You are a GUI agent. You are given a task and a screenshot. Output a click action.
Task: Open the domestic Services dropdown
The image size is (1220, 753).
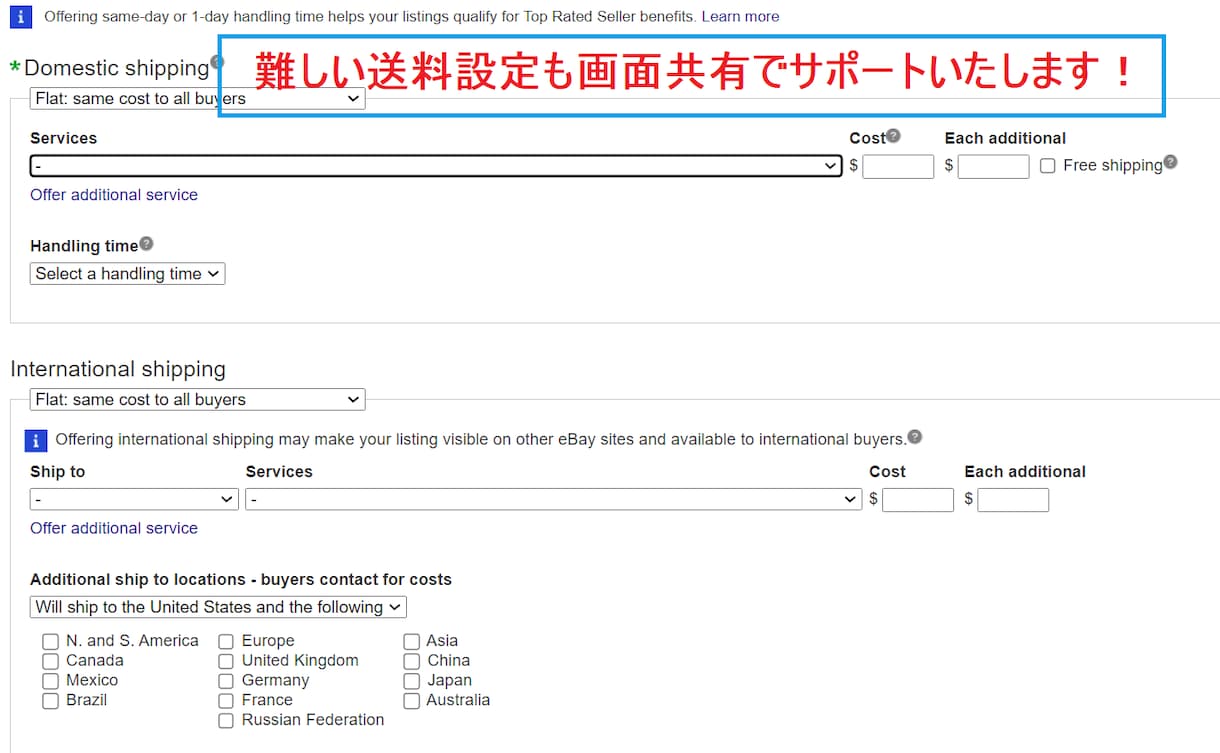point(436,166)
